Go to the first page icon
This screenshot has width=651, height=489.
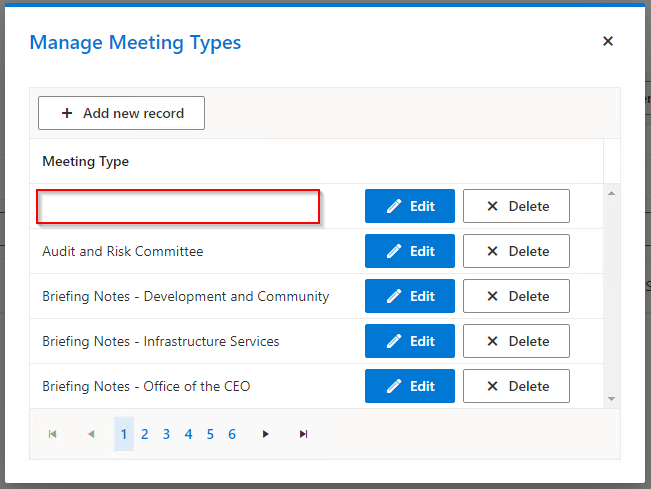(x=52, y=434)
